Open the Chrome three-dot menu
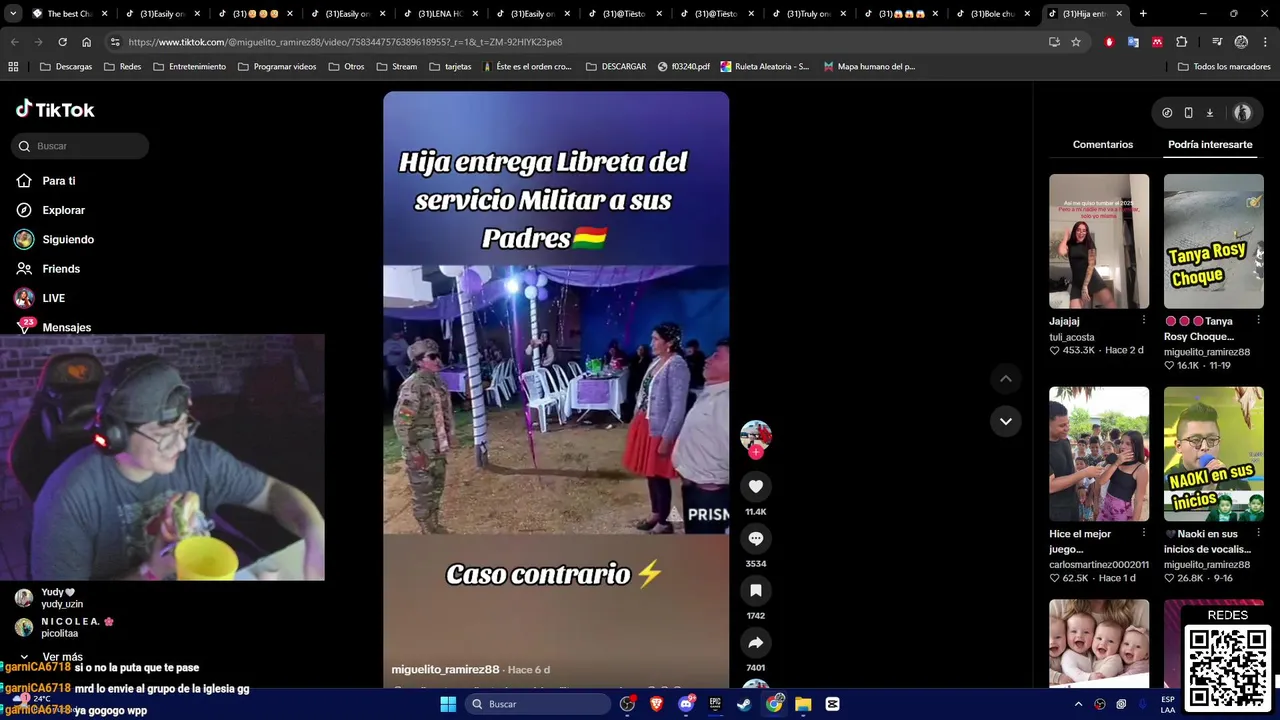The width and height of the screenshot is (1280, 720). click(x=1265, y=42)
